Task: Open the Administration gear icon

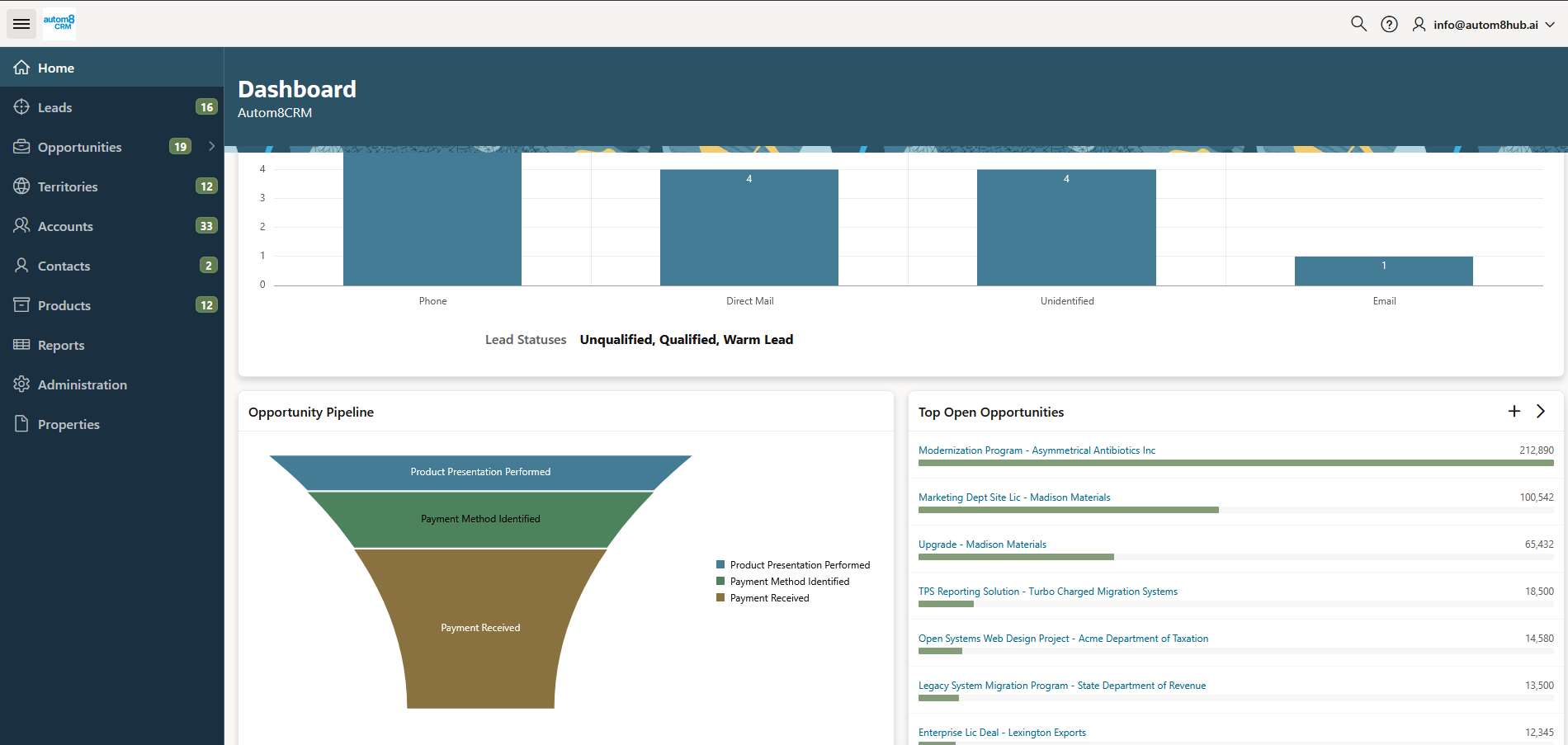Action: coord(21,384)
